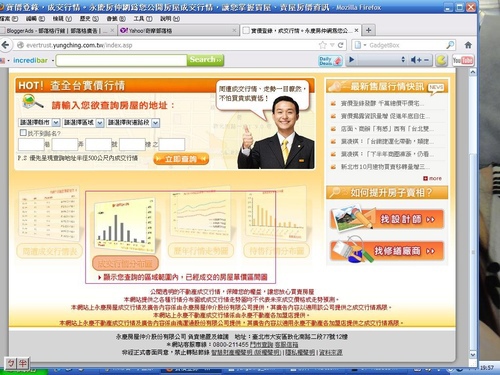Increase volume with the plus icon
Viewport: 500px width, 375px height.
pos(420,60)
